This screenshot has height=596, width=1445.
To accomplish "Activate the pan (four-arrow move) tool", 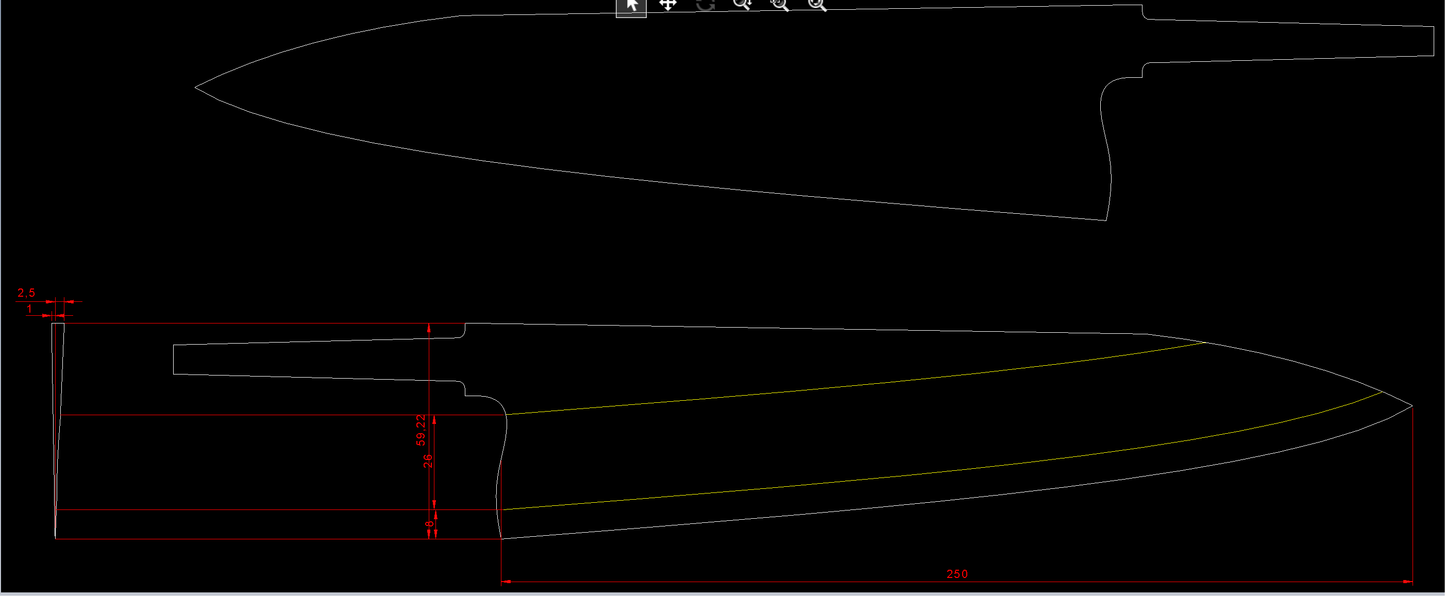I will (668, 5).
